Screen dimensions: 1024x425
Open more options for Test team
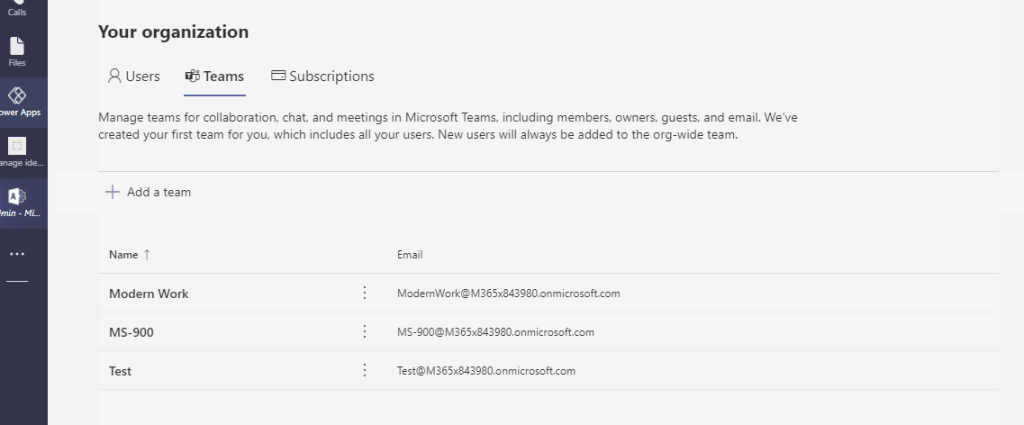point(364,370)
